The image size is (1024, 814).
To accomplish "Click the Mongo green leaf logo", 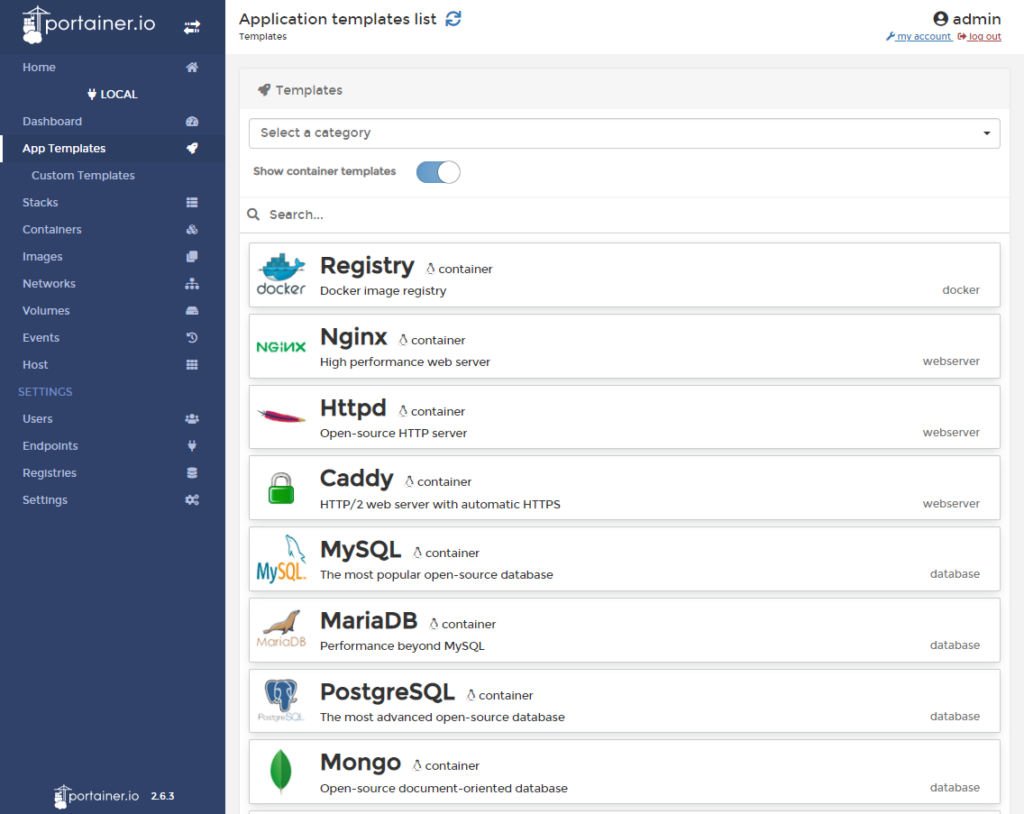I will pyautogui.click(x=281, y=771).
